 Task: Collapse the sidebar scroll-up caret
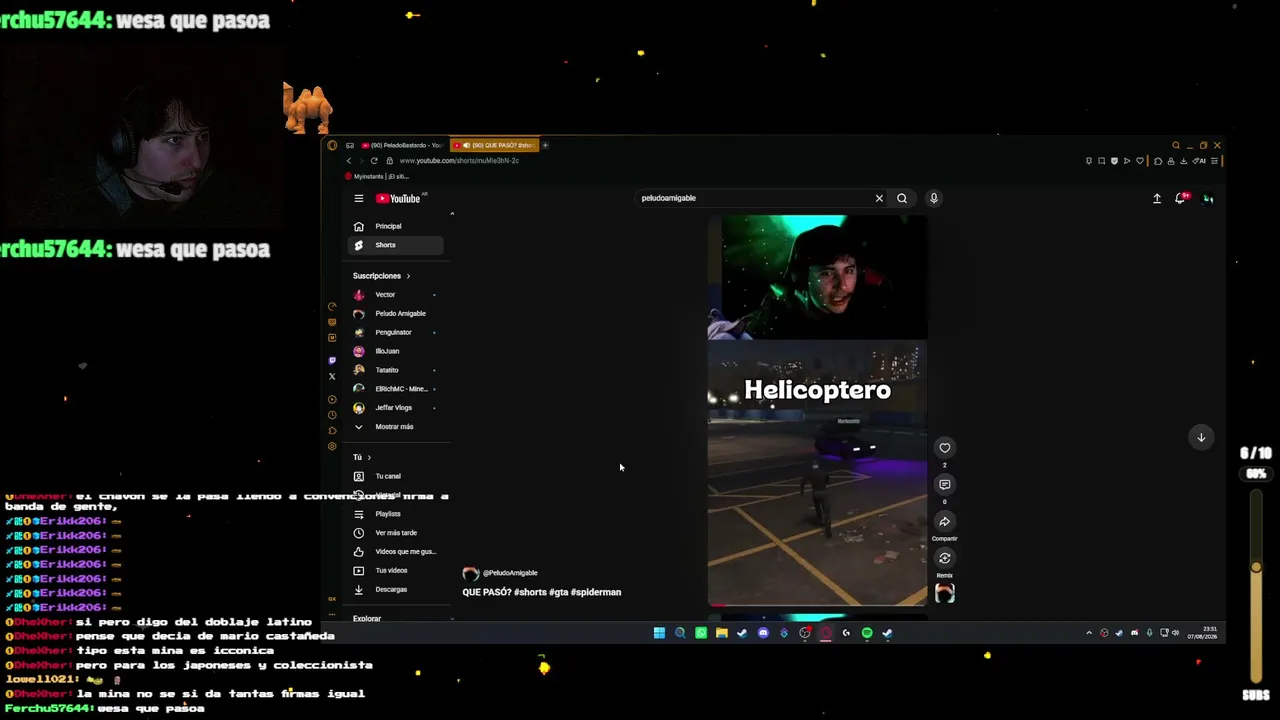(x=452, y=214)
